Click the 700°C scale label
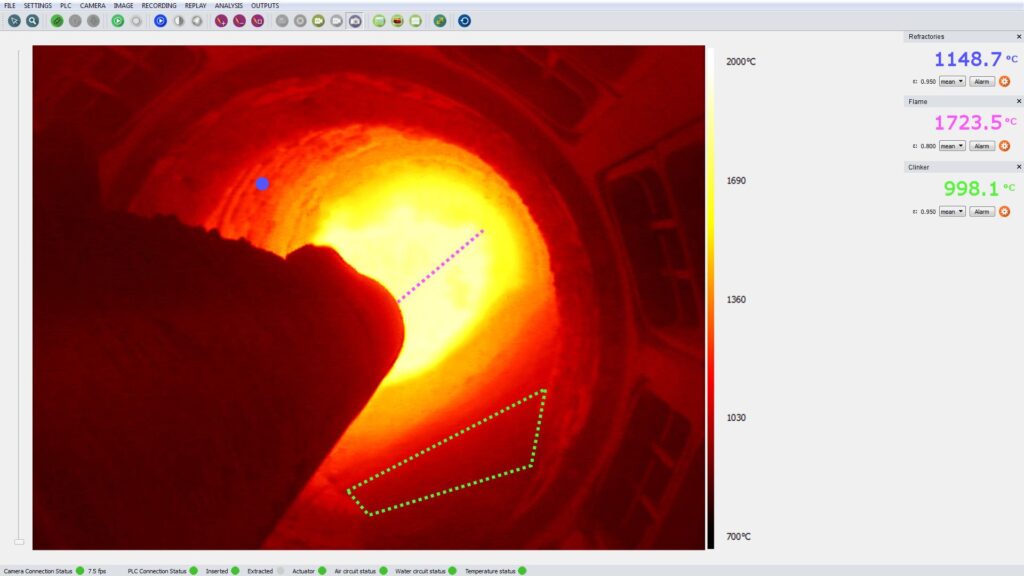 click(x=739, y=536)
